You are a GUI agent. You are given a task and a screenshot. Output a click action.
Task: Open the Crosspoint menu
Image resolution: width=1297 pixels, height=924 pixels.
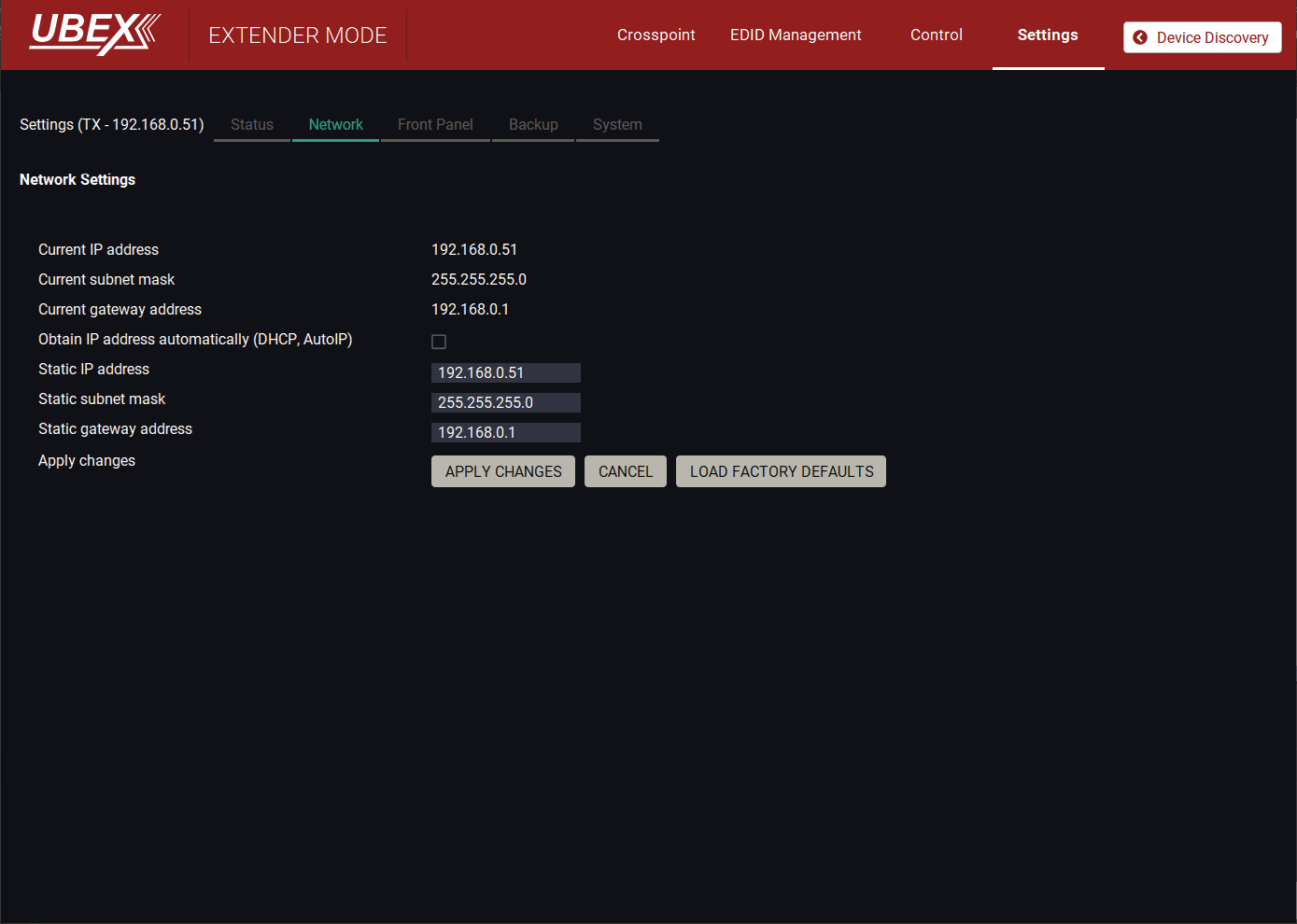click(656, 35)
